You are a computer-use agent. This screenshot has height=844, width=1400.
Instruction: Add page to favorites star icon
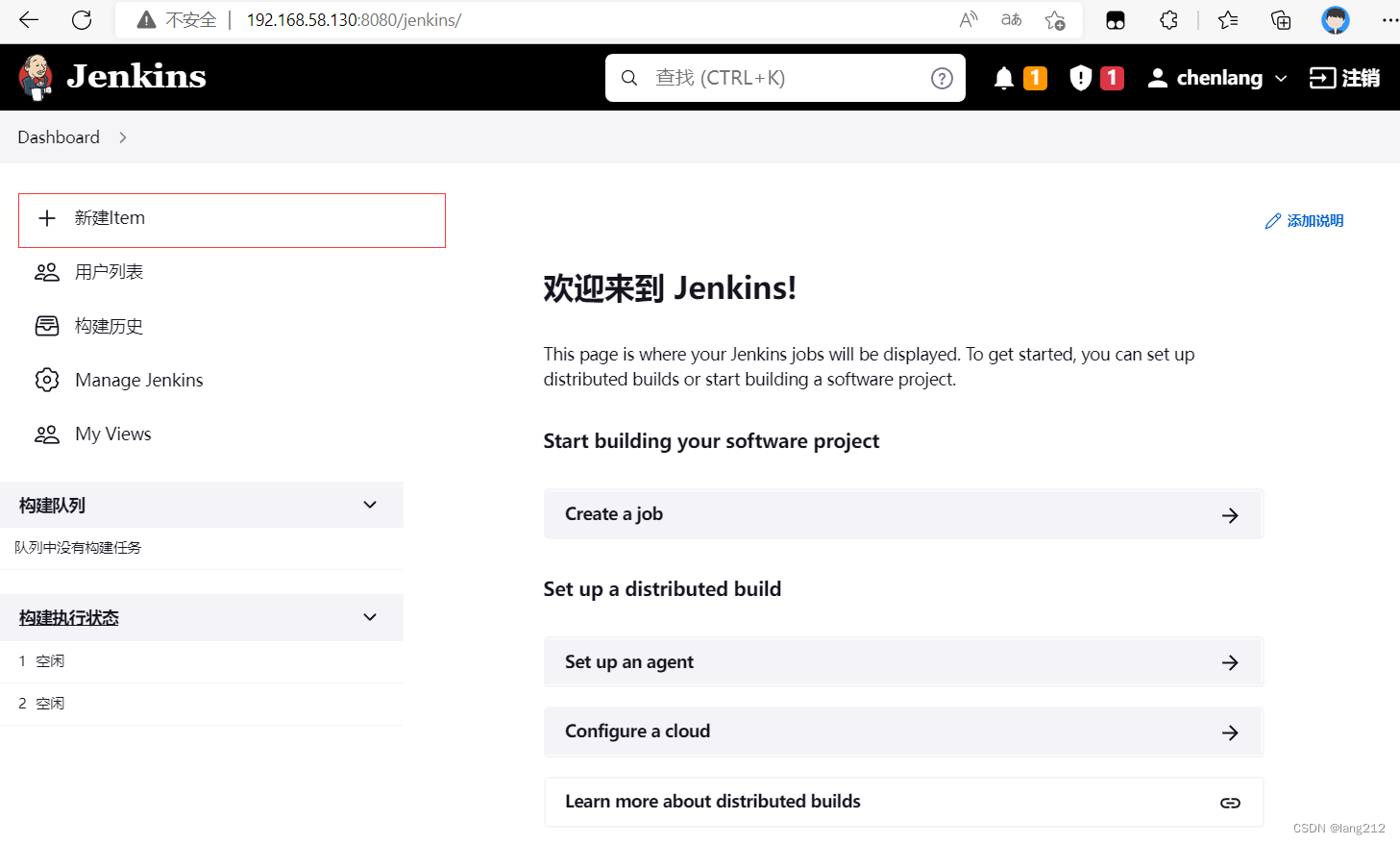(x=1055, y=20)
